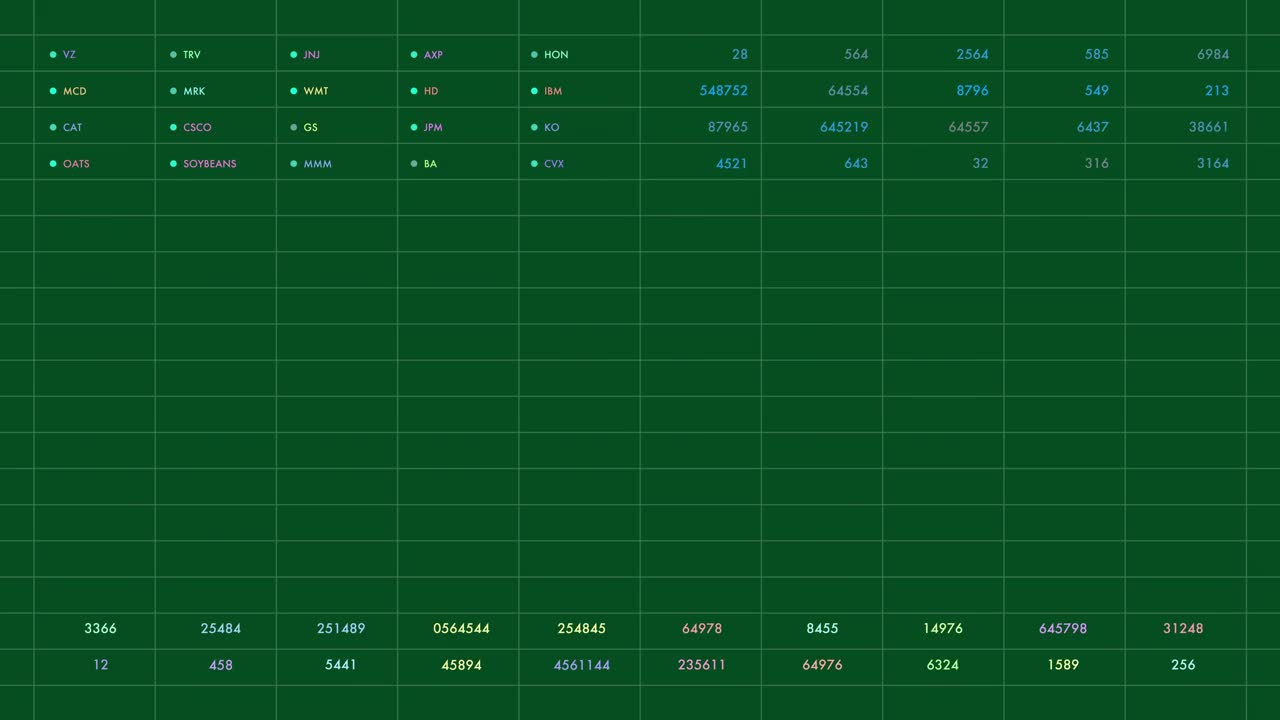Select the bottom cell showing 3366
The width and height of the screenshot is (1280, 720).
94,631
